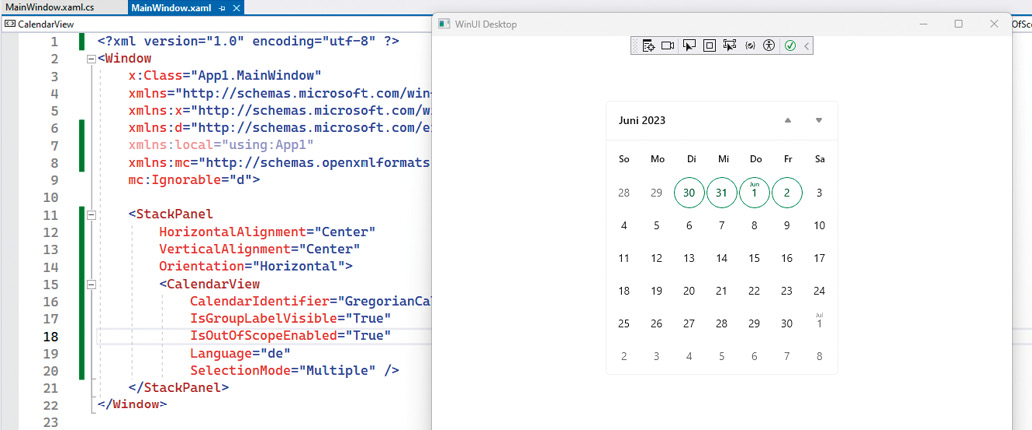Open Go to Live Visual Tree tool
1032x430 pixels.
648,45
